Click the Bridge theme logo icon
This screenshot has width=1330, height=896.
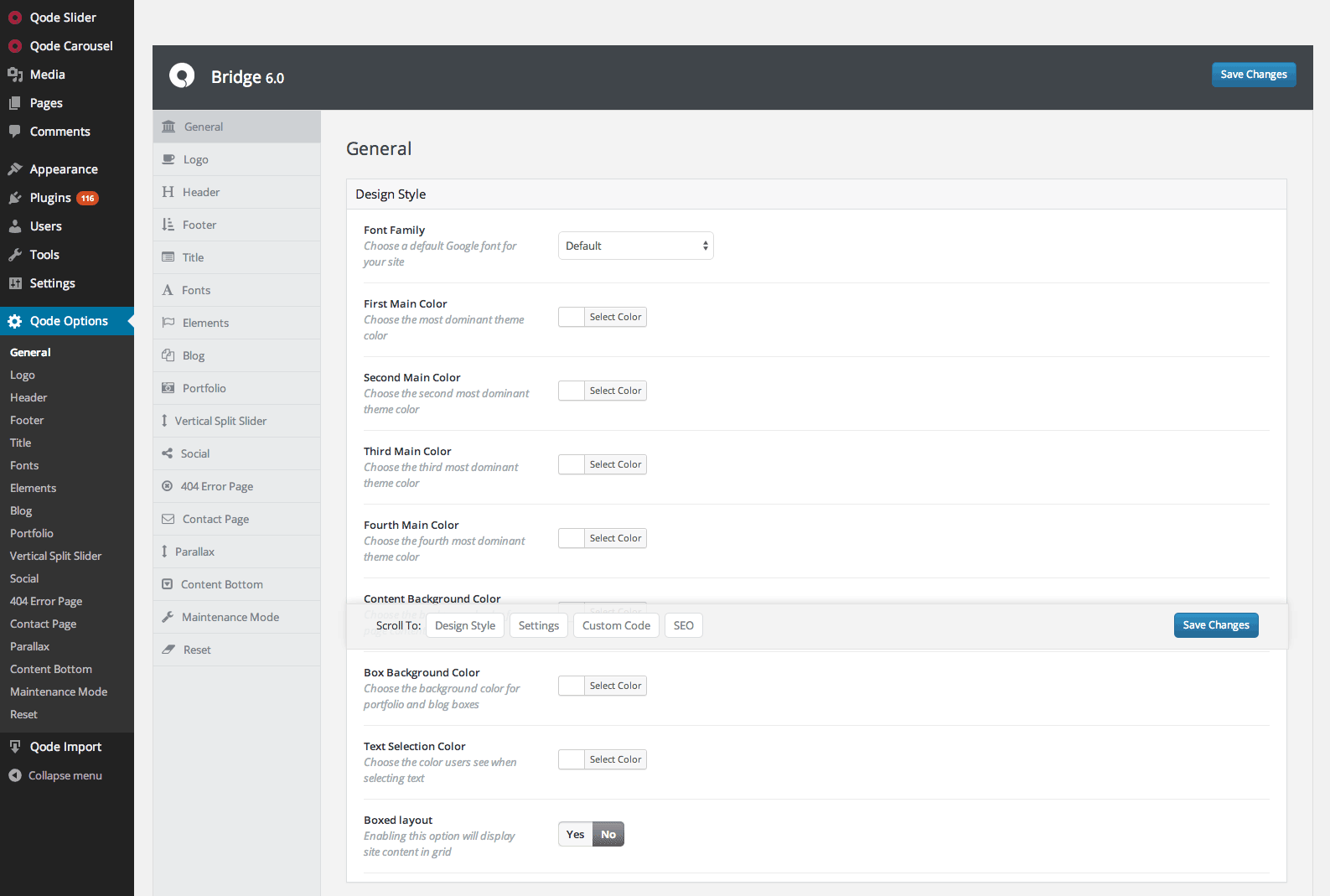click(182, 76)
